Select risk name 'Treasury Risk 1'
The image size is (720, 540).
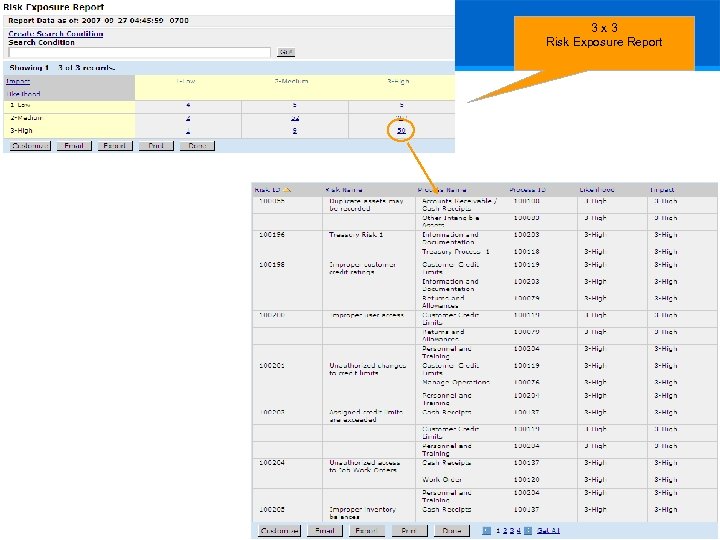point(356,235)
